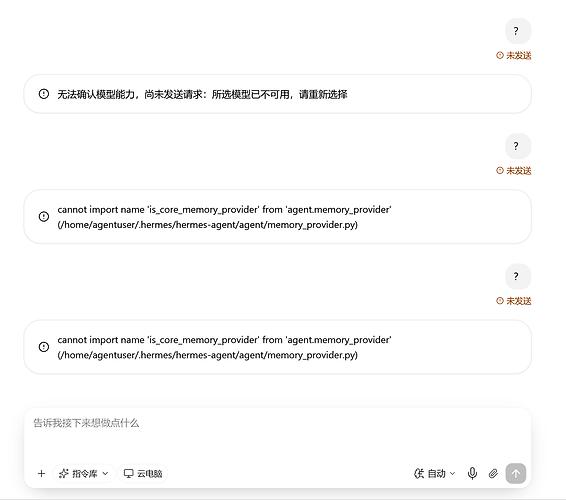Click the first '?' message bubble
Image resolution: width=566 pixels, height=500 pixels.
tap(518, 31)
